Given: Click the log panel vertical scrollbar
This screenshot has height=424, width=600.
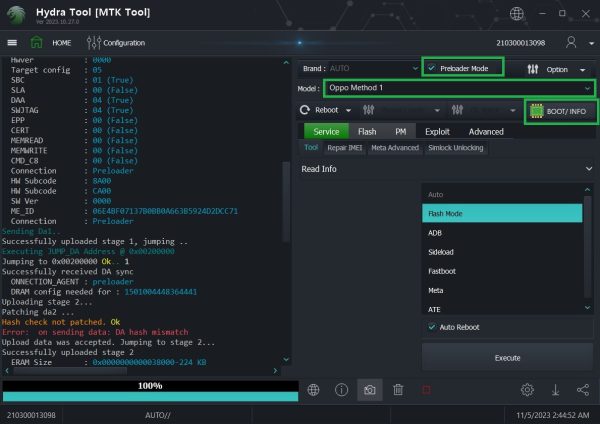Looking at the screenshot, I should pos(286,202).
